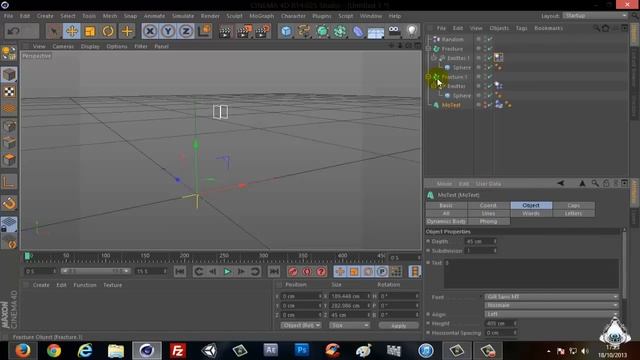Toggle X axis lock

coord(150,31)
